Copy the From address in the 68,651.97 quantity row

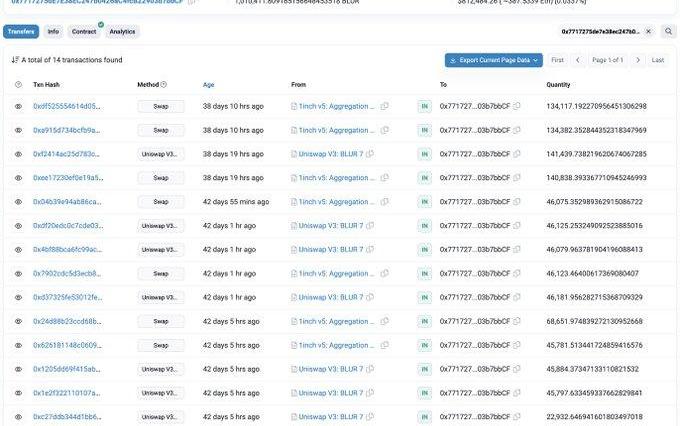[x=385, y=321]
